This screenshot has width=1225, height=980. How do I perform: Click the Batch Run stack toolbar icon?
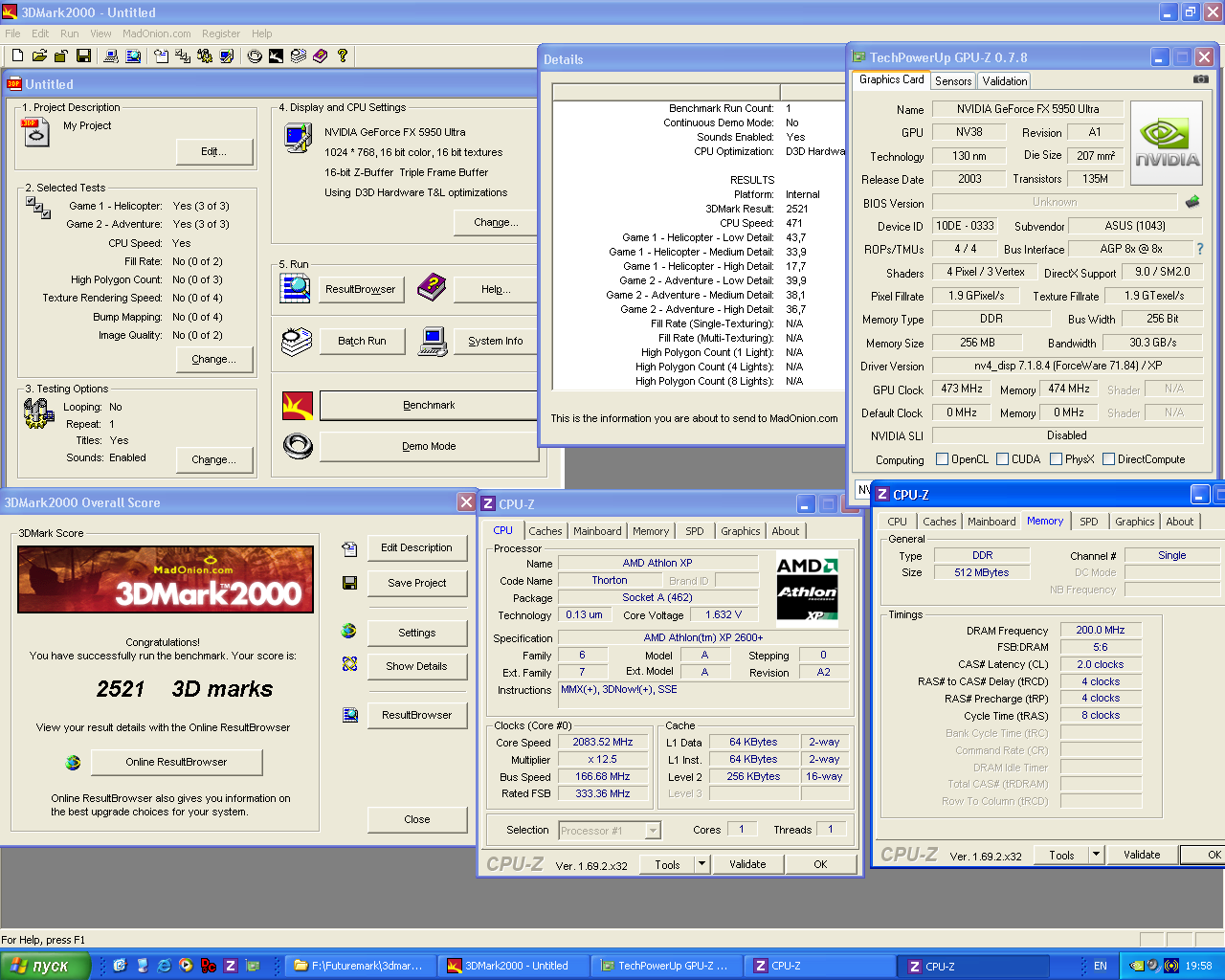[x=298, y=56]
